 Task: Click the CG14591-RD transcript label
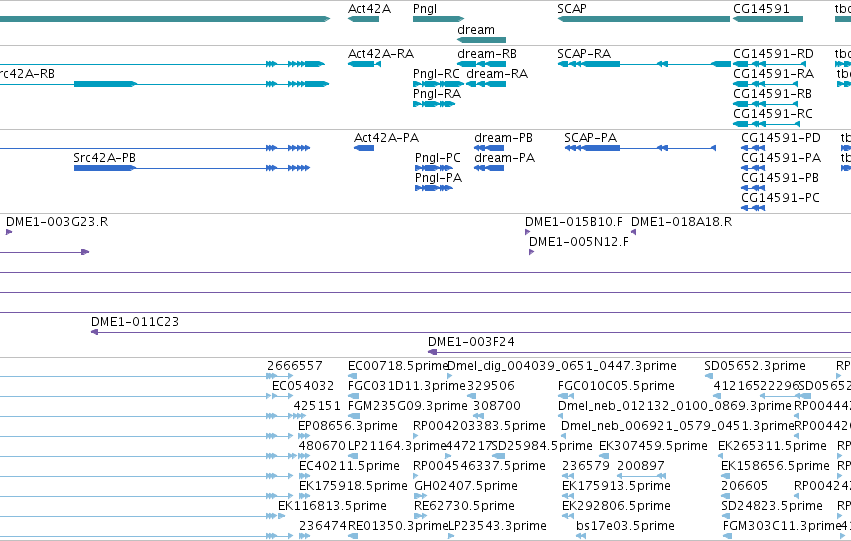pyautogui.click(x=773, y=54)
